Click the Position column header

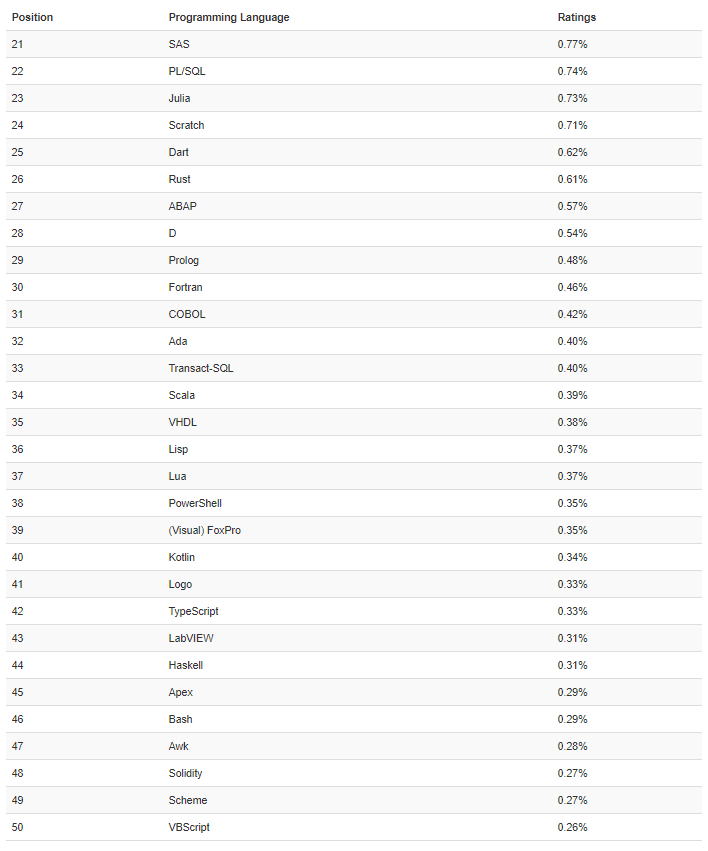pos(33,17)
